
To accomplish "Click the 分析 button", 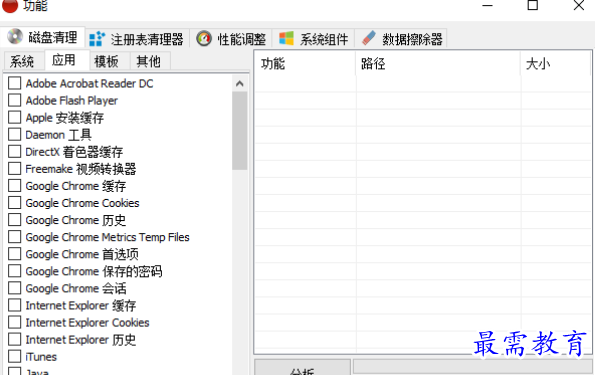I will click(302, 367).
